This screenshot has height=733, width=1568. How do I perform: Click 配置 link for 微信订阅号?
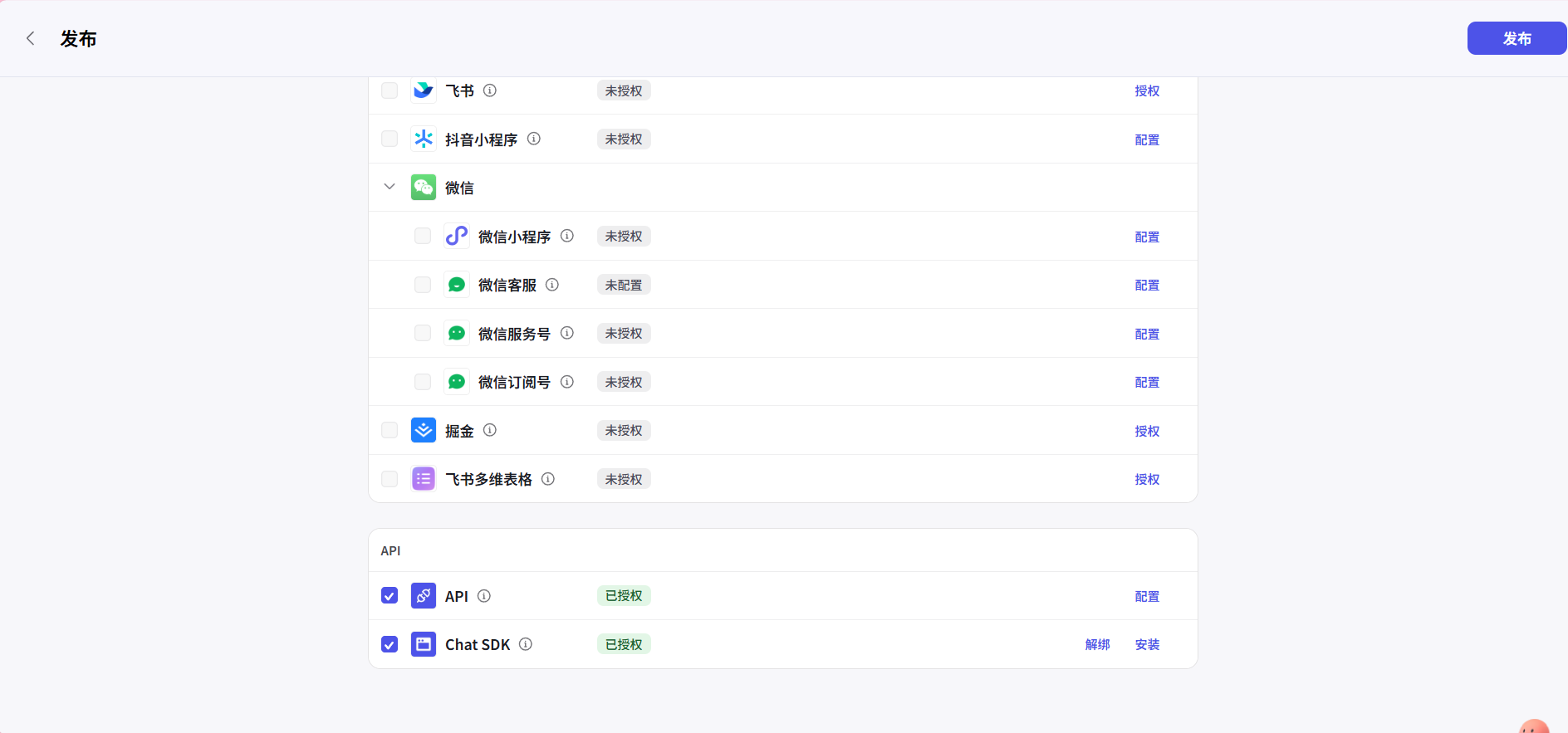pos(1147,383)
